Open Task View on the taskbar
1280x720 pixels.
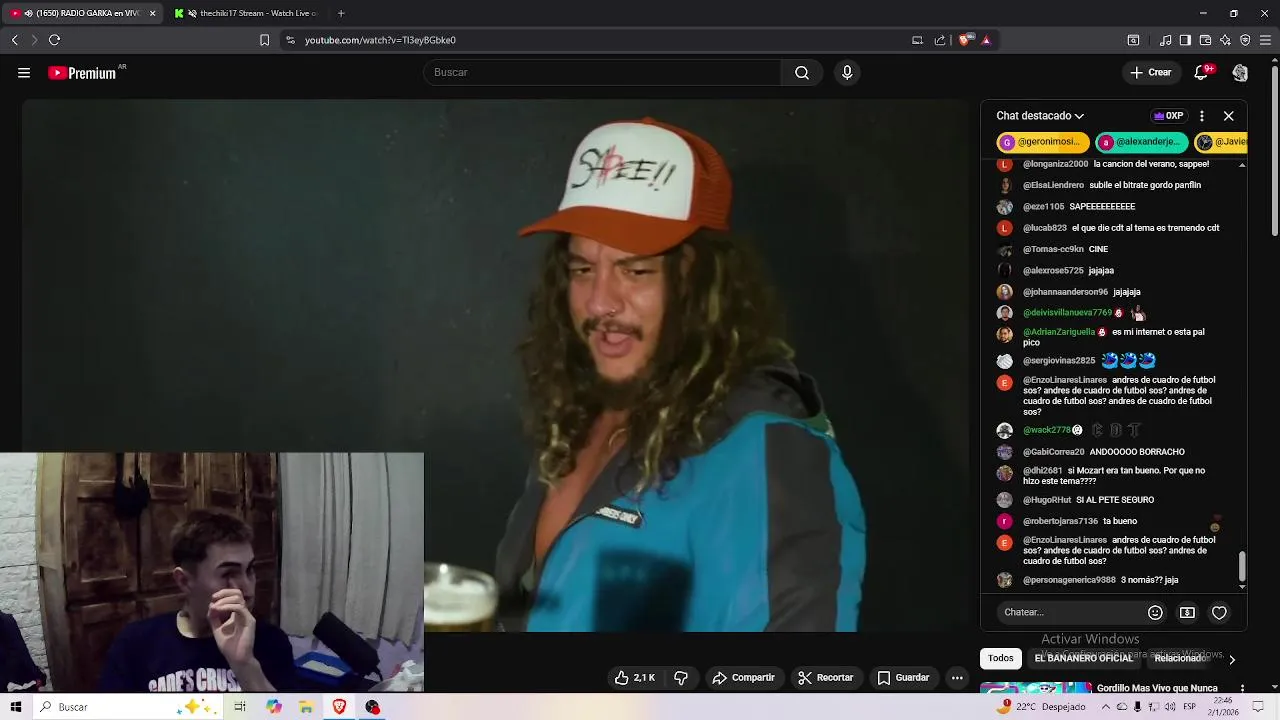(x=240, y=707)
